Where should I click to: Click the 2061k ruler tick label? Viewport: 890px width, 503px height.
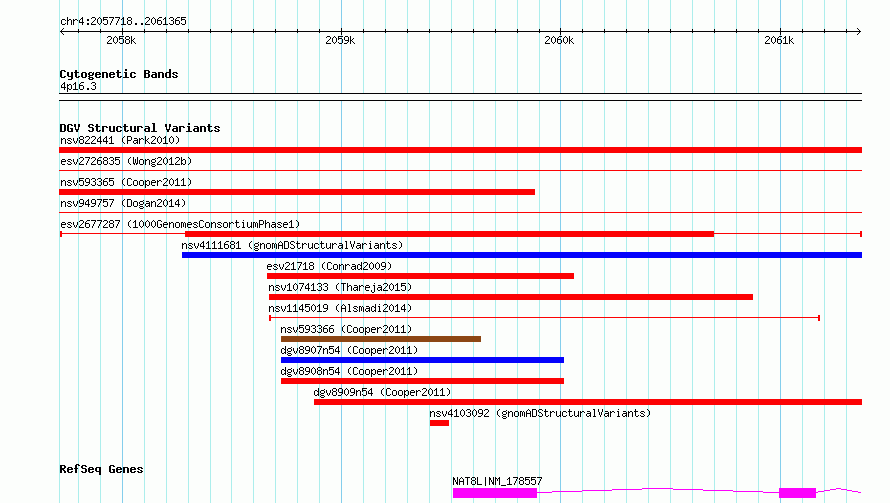(779, 40)
